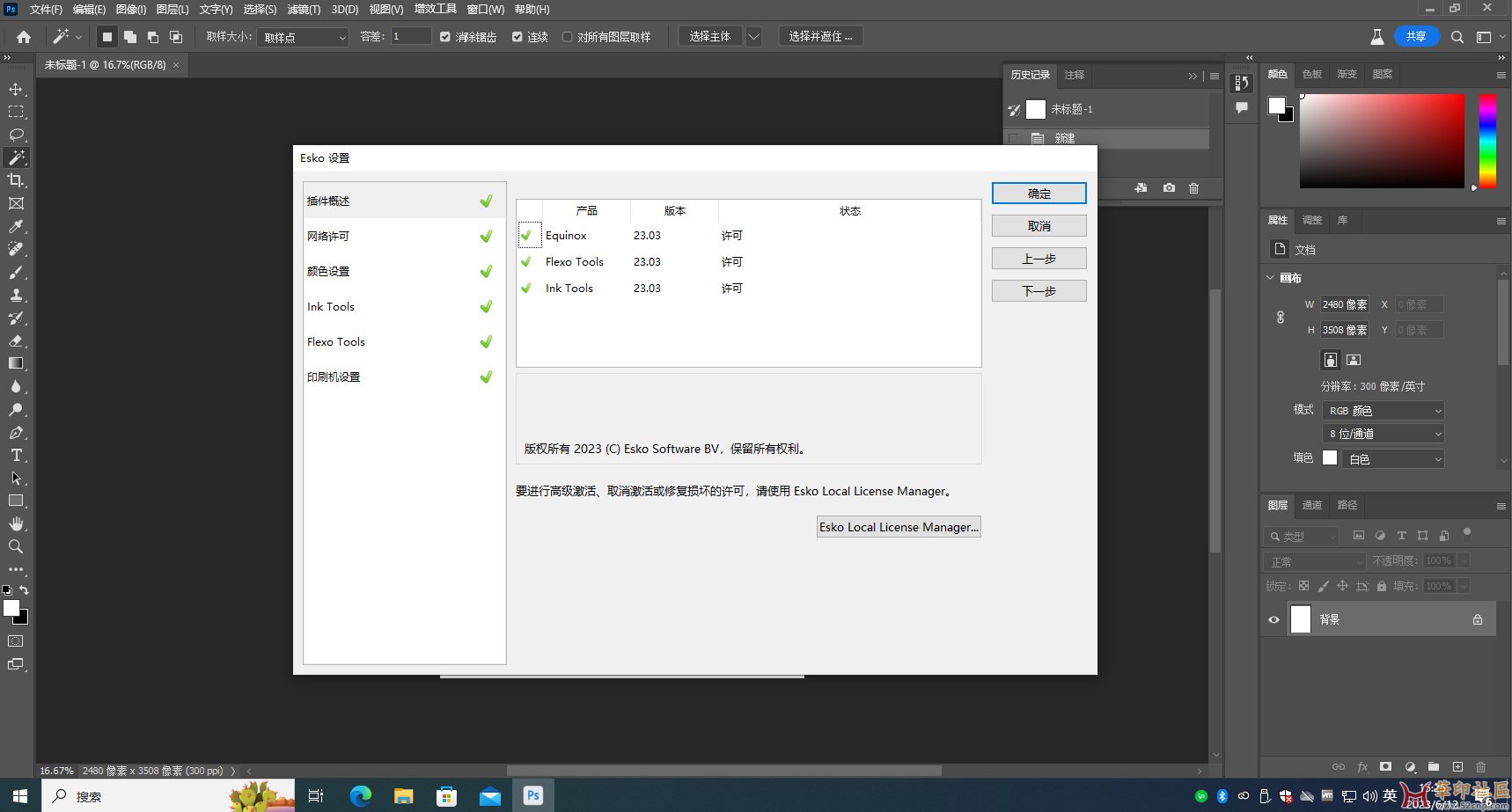Select the Zoom tool

(x=16, y=546)
